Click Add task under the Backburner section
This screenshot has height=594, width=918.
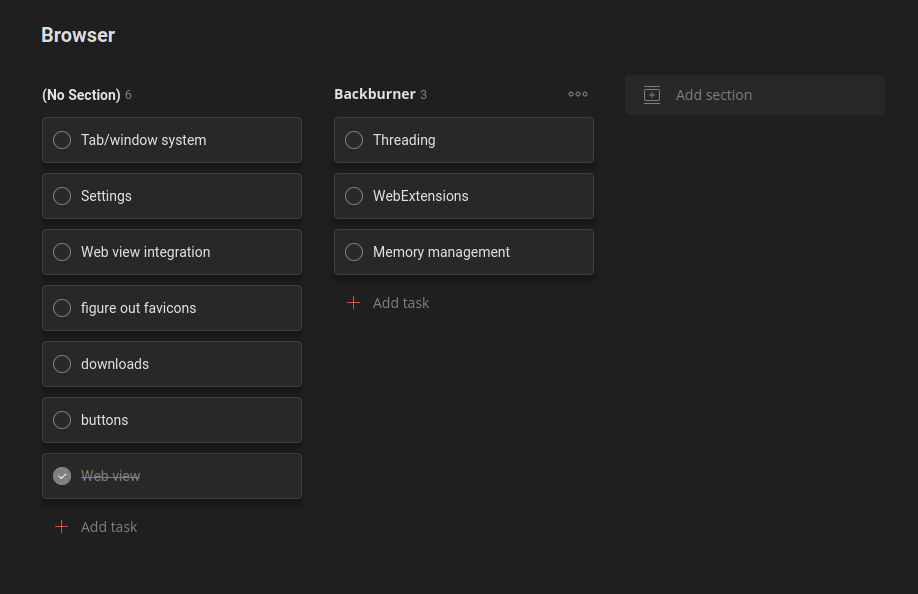pos(401,303)
